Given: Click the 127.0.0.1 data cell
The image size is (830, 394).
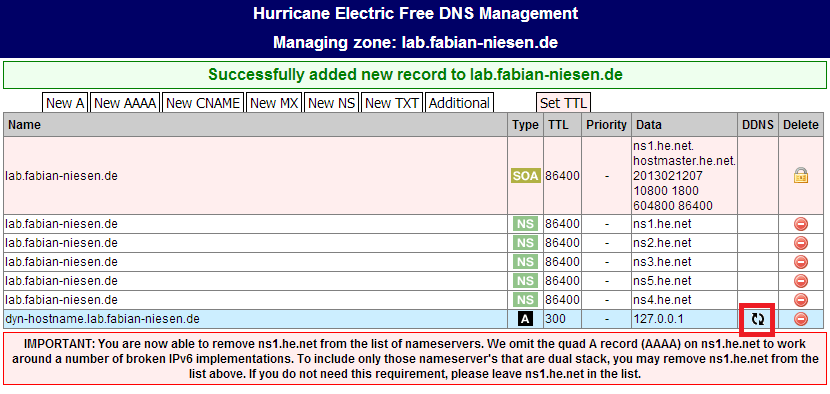Looking at the screenshot, I should point(685,319).
